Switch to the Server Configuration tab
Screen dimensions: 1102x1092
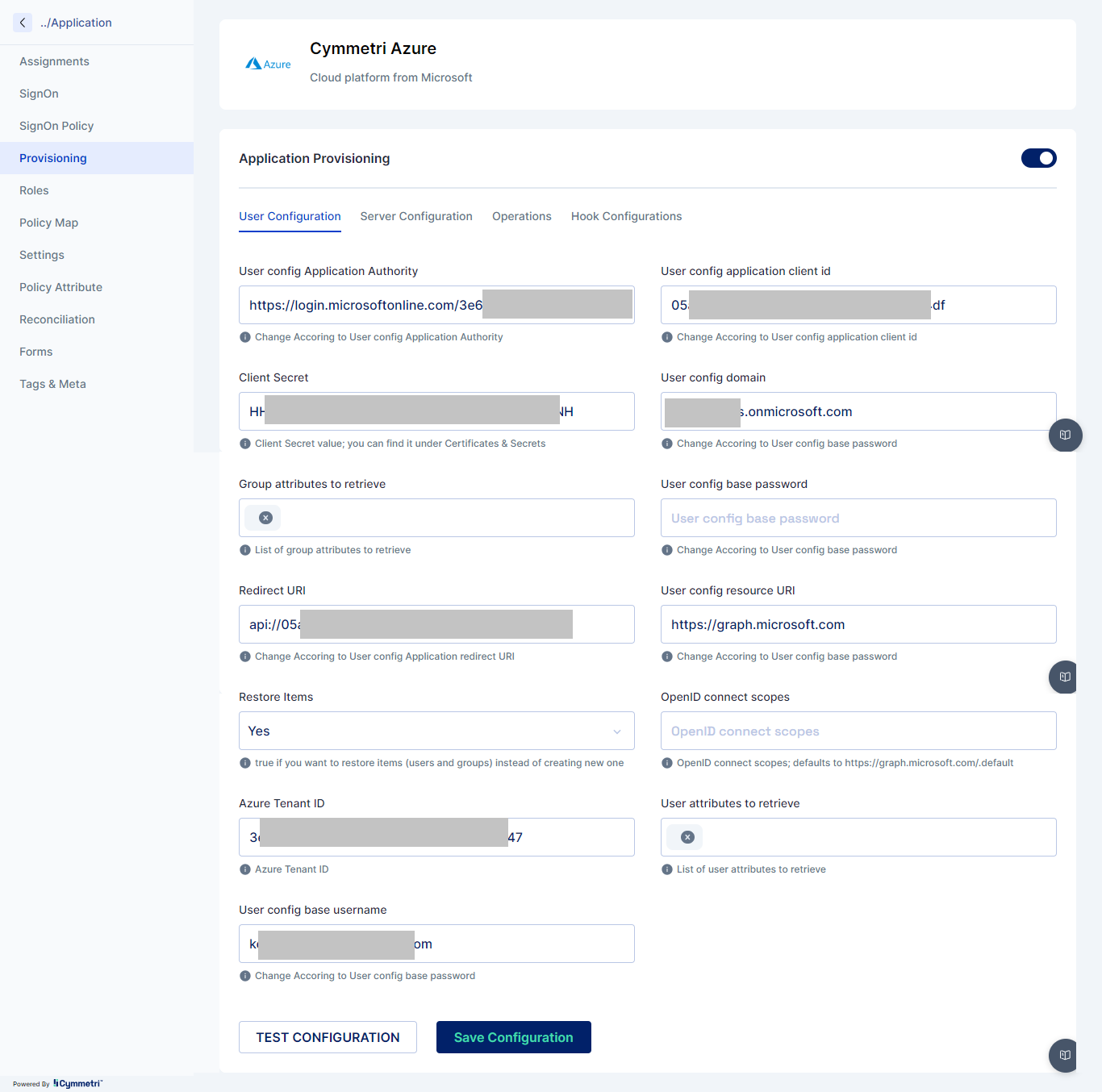pos(416,216)
